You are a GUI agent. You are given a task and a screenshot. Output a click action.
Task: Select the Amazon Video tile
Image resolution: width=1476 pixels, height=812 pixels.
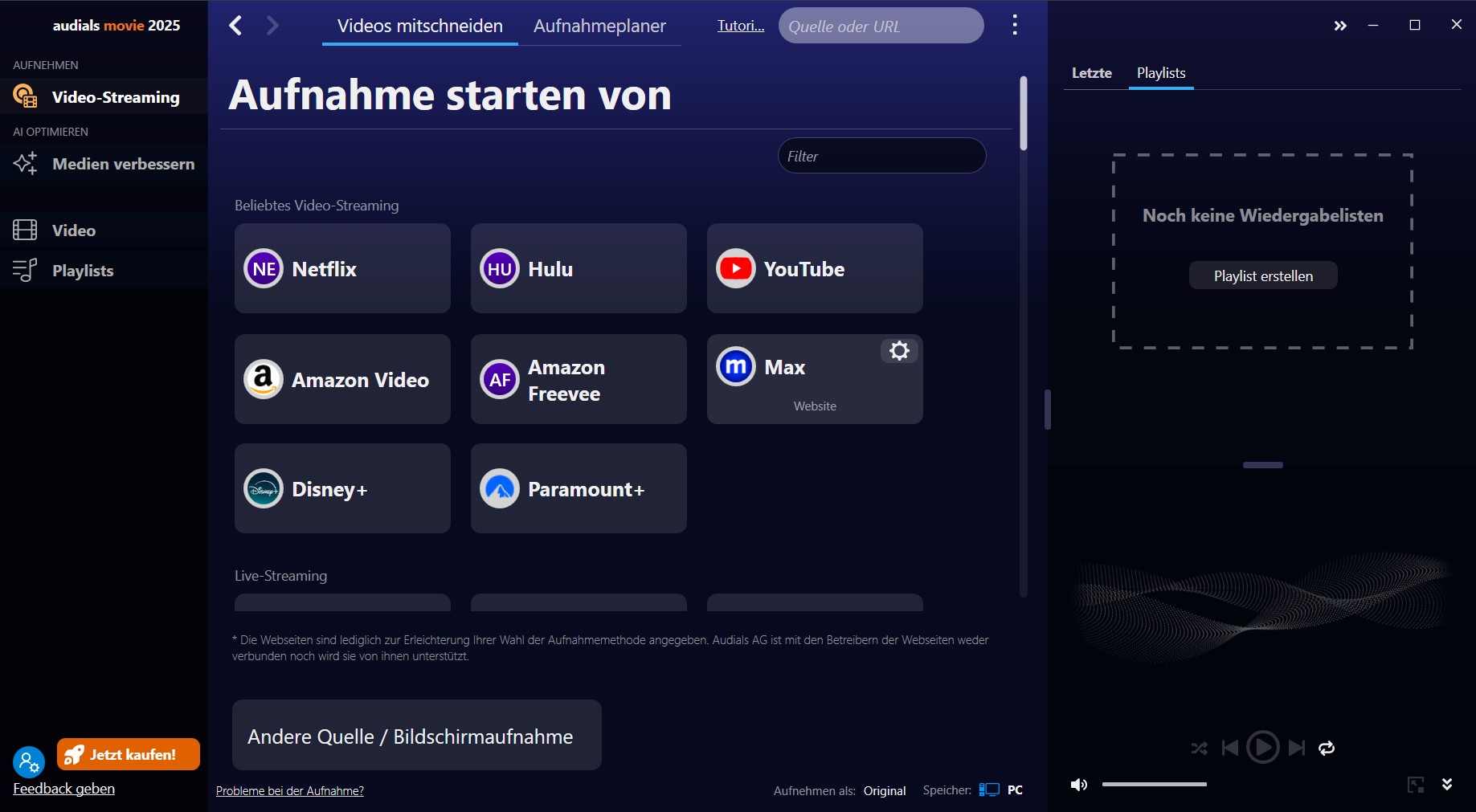(342, 379)
